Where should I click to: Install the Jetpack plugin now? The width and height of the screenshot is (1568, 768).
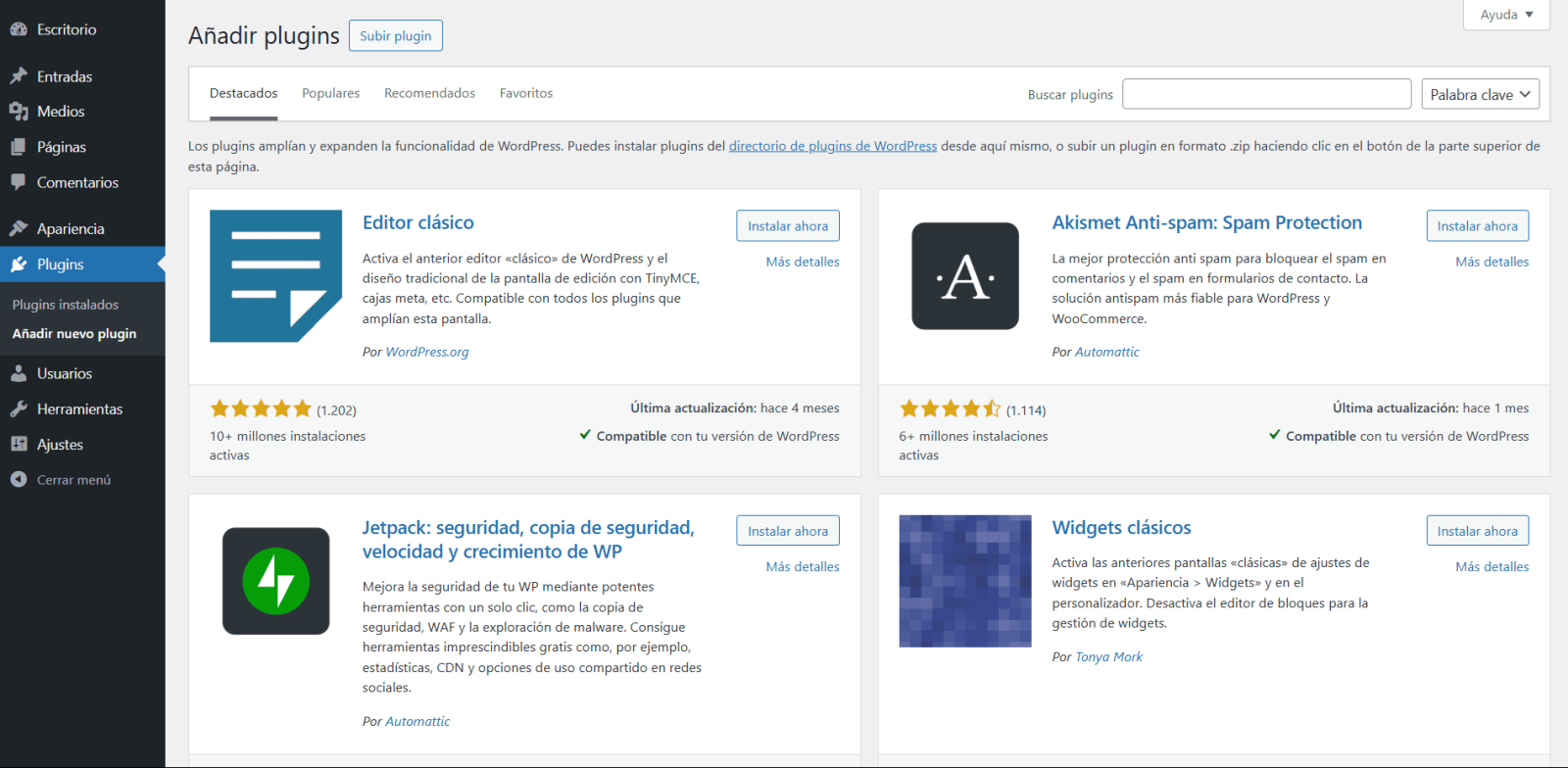tap(788, 531)
